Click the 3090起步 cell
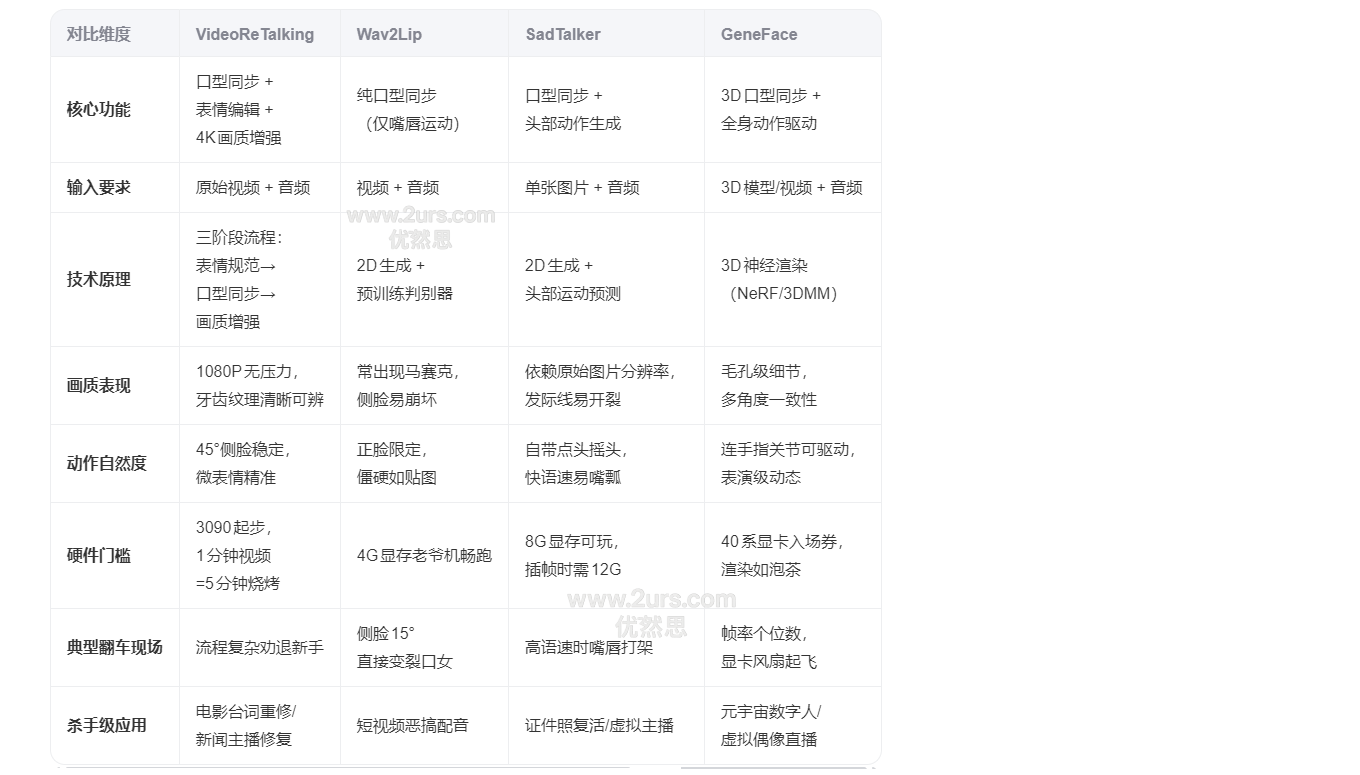The image size is (1360, 775). (260, 556)
